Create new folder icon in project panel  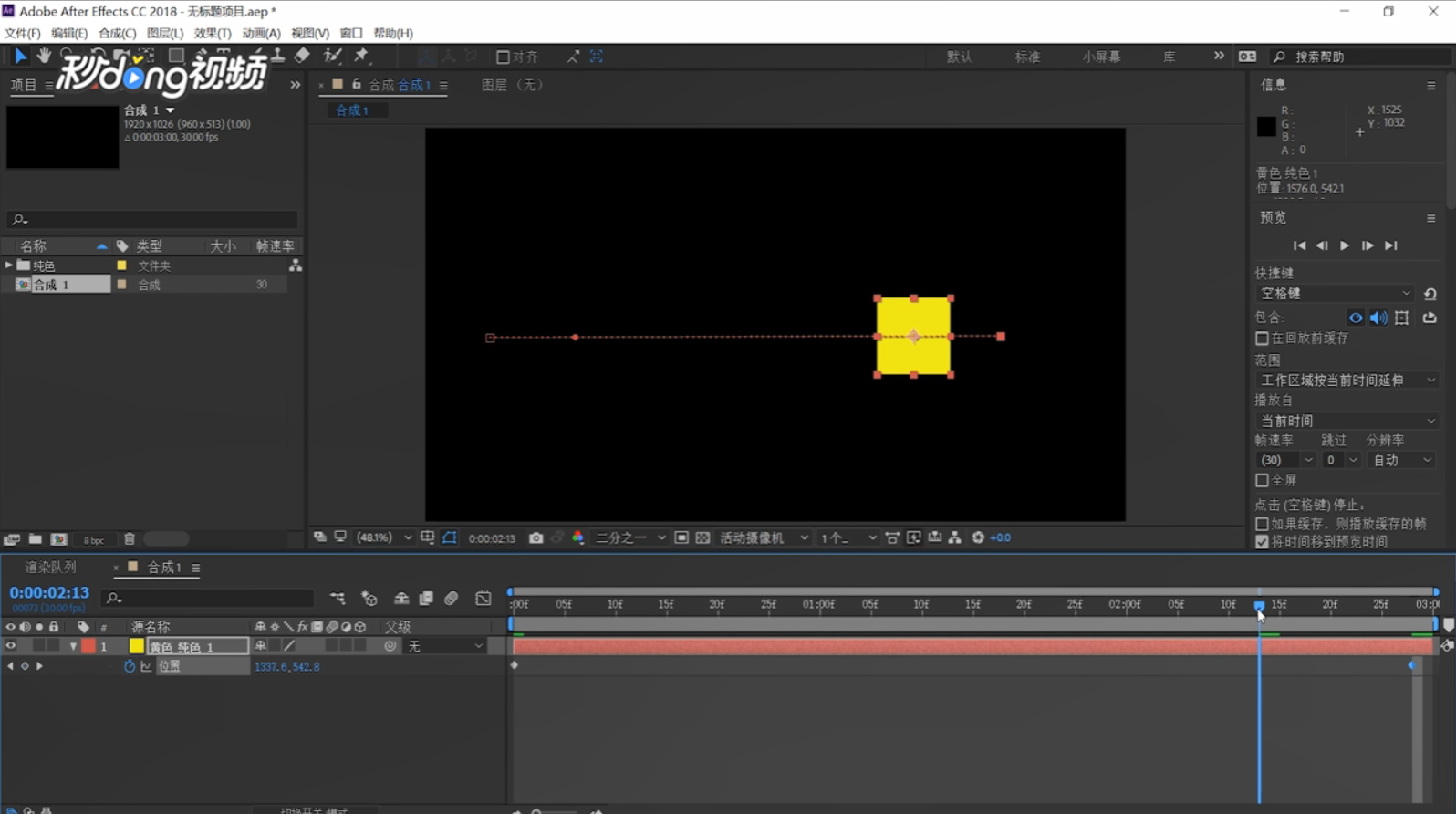pos(35,539)
